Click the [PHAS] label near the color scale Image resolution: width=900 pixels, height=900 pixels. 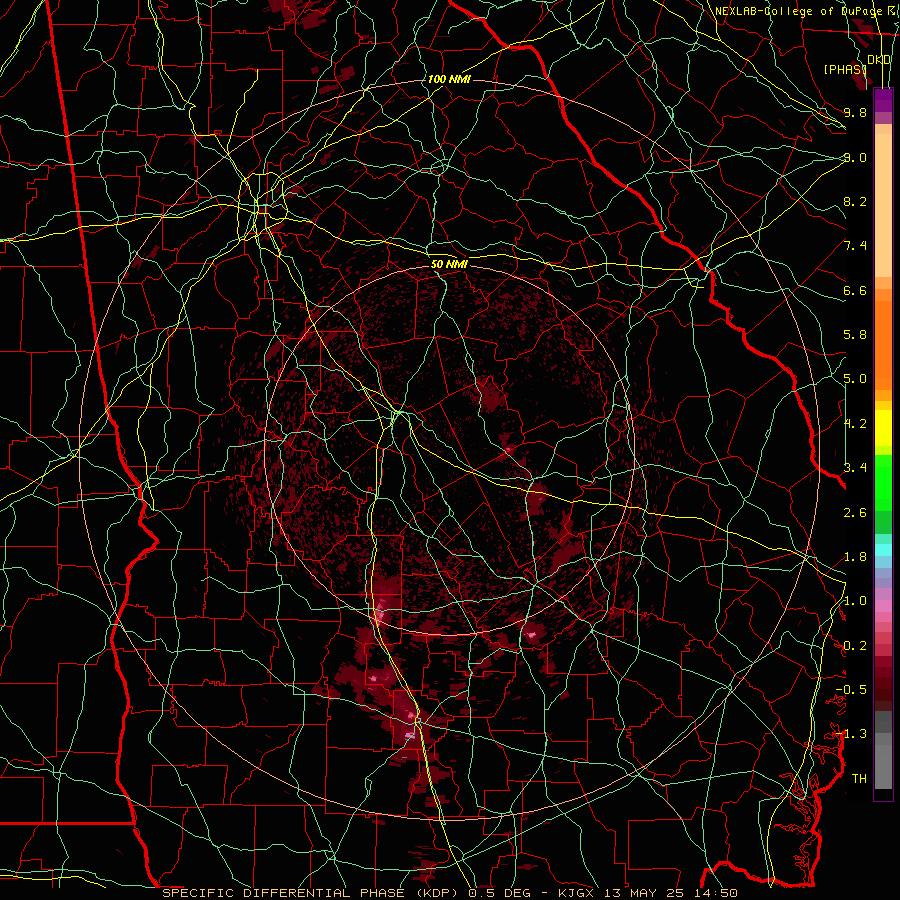click(x=845, y=69)
